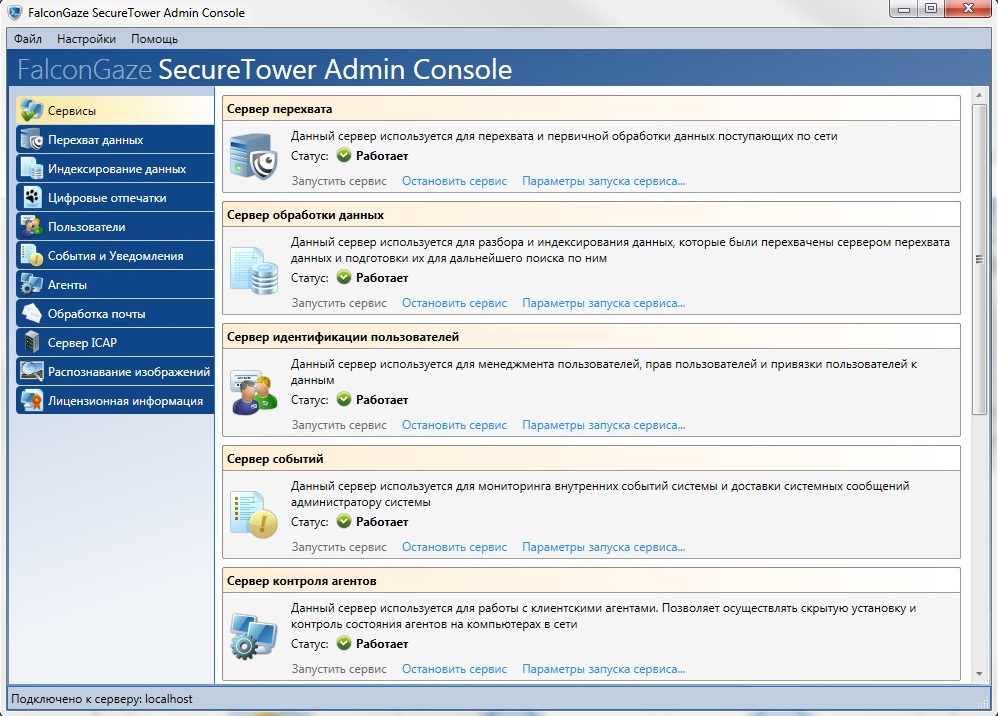Open the Помощь menu

(x=154, y=39)
